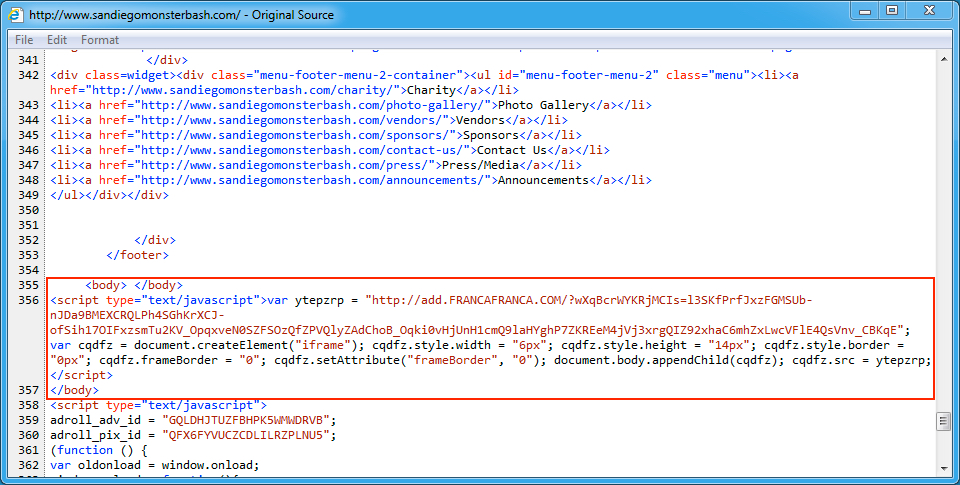Click the adroll_adv_id value on line 359

click(246, 420)
